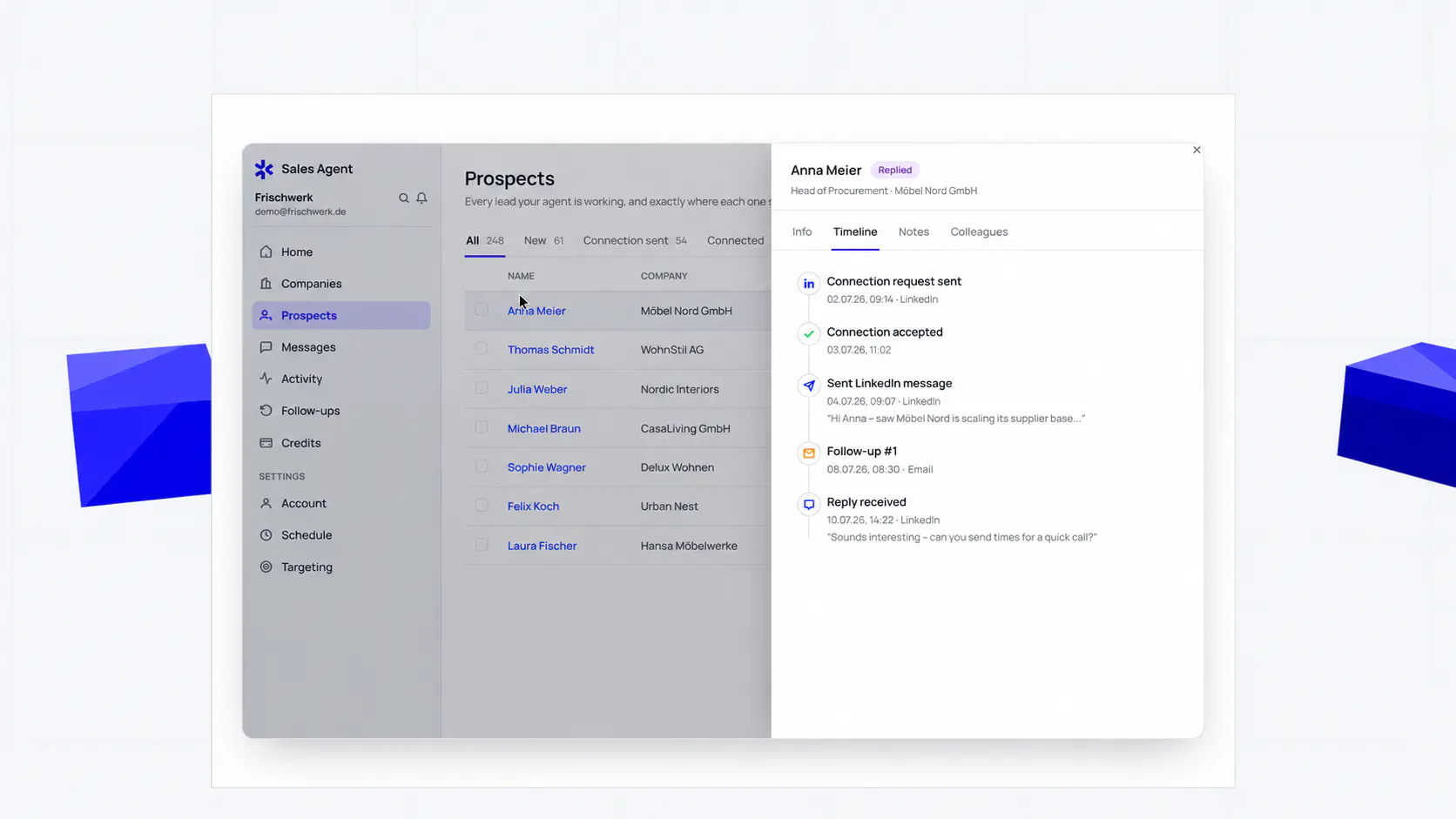The height and width of the screenshot is (819, 1456).
Task: Click LinkedIn icon beside Connection request sent
Action: (809, 284)
